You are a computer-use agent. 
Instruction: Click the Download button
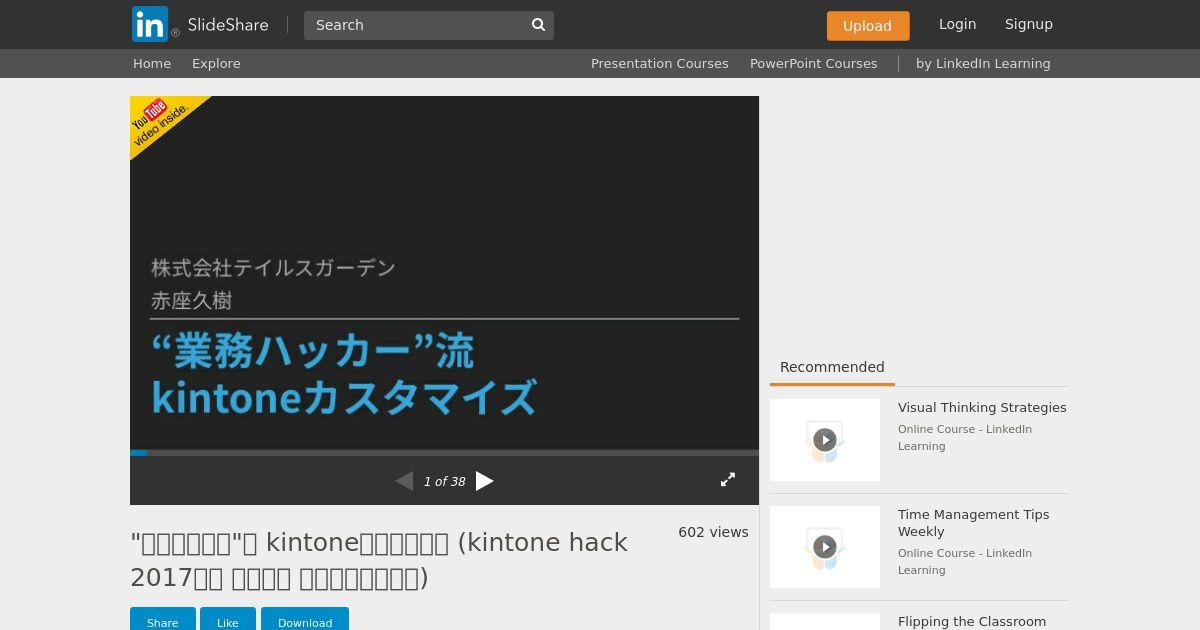305,620
